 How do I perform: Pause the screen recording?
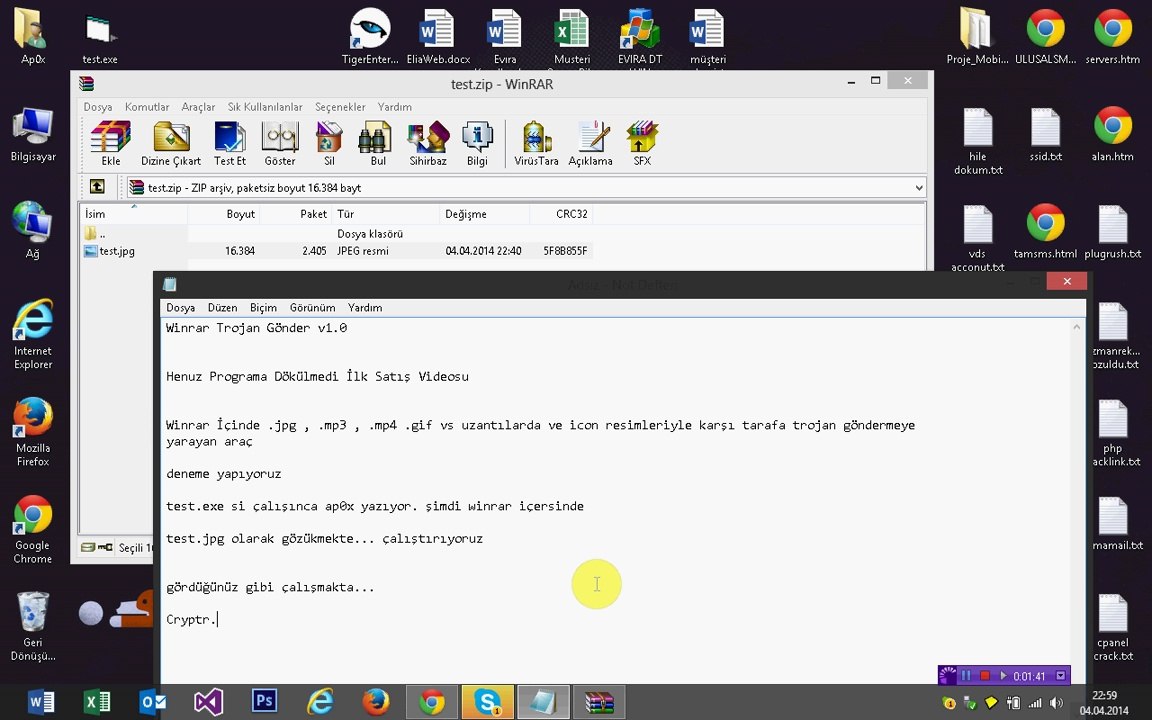(x=966, y=675)
